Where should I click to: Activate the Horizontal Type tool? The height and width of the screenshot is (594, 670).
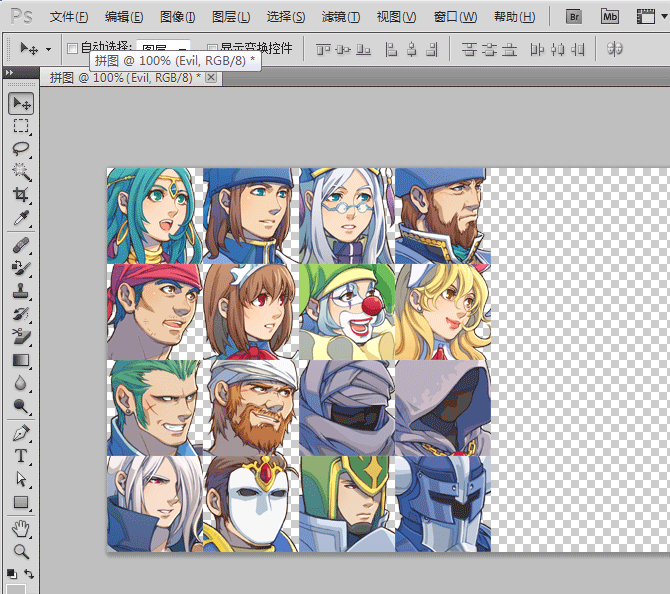[20, 456]
